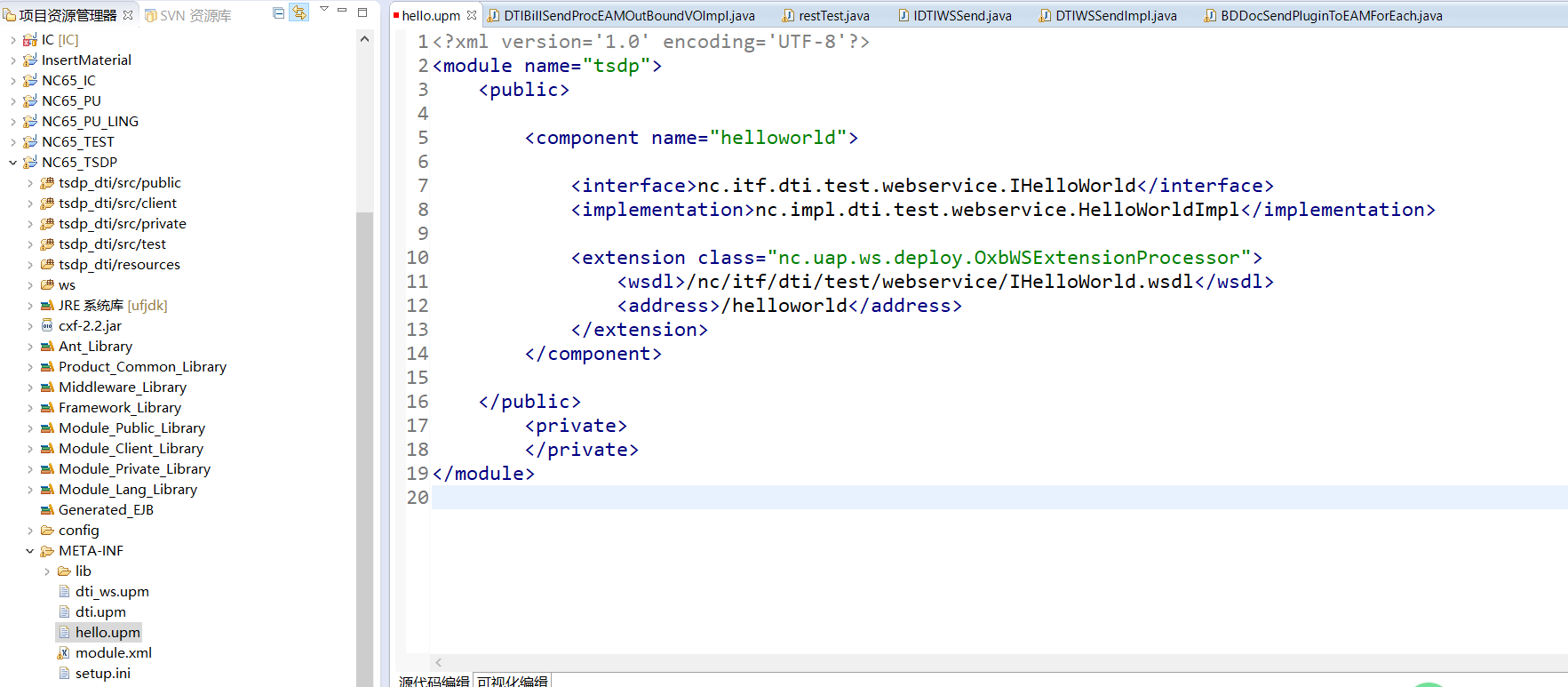Click the explorer vertical scrollbar thumb
The image size is (1568, 687).
click(x=364, y=449)
